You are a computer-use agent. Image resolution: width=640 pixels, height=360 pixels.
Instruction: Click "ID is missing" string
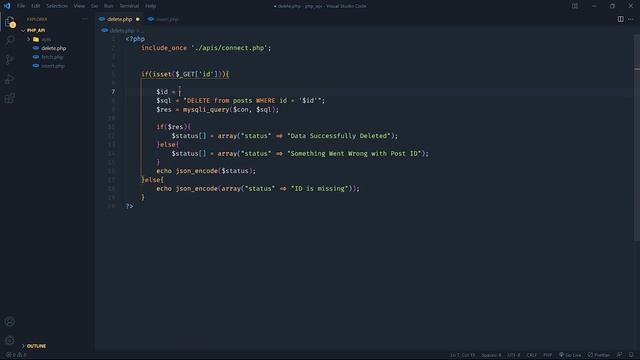(321, 189)
